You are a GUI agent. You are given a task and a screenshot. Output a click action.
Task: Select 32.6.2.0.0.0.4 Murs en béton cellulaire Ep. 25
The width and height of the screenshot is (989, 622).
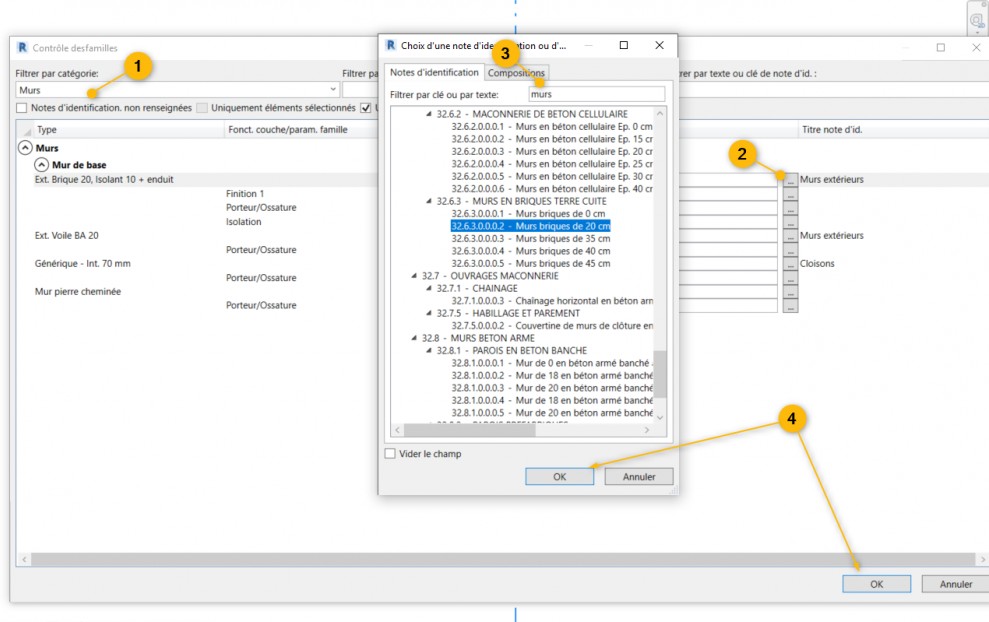pos(552,164)
